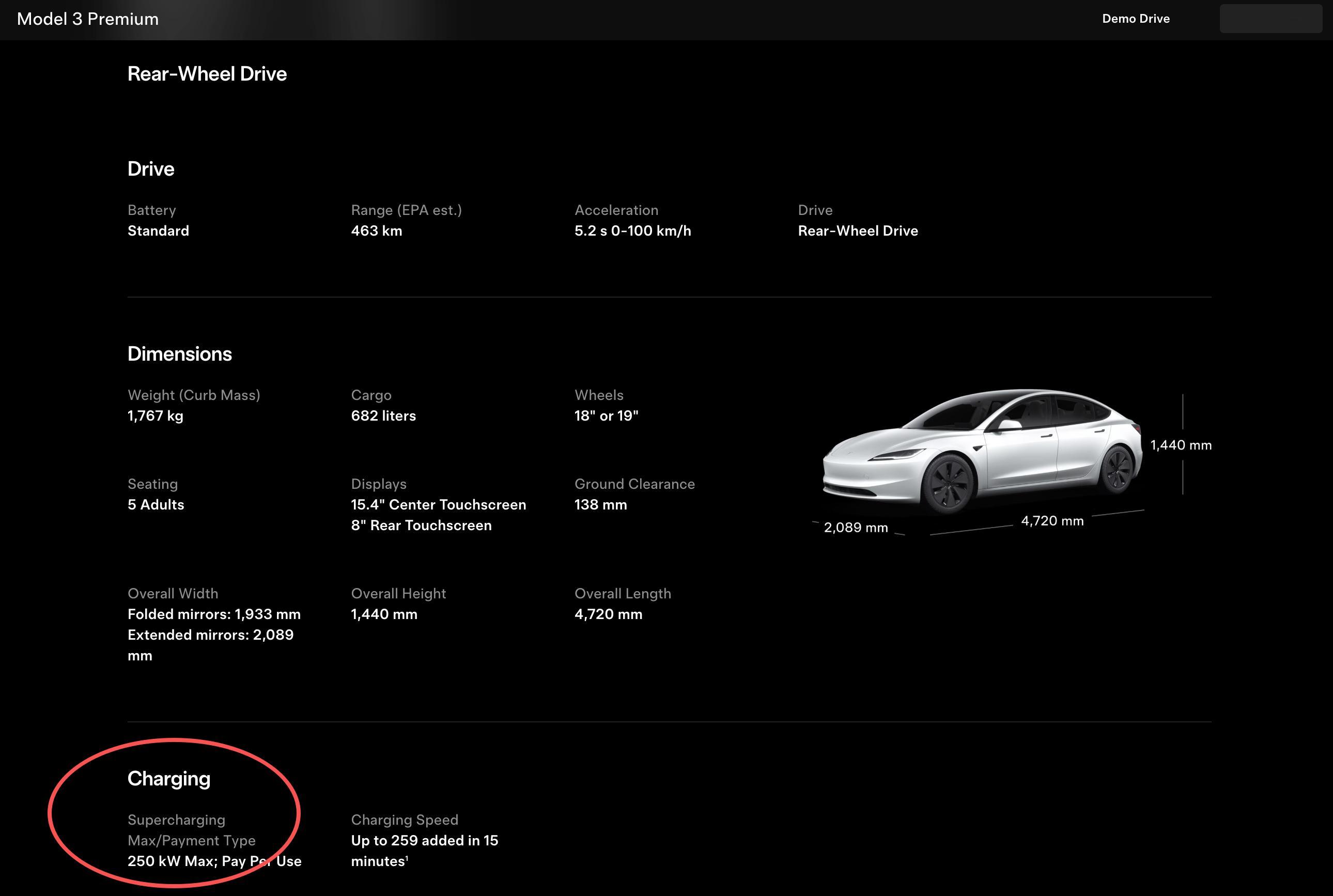
Task: Select the 138 mm clearance value
Action: click(600, 504)
